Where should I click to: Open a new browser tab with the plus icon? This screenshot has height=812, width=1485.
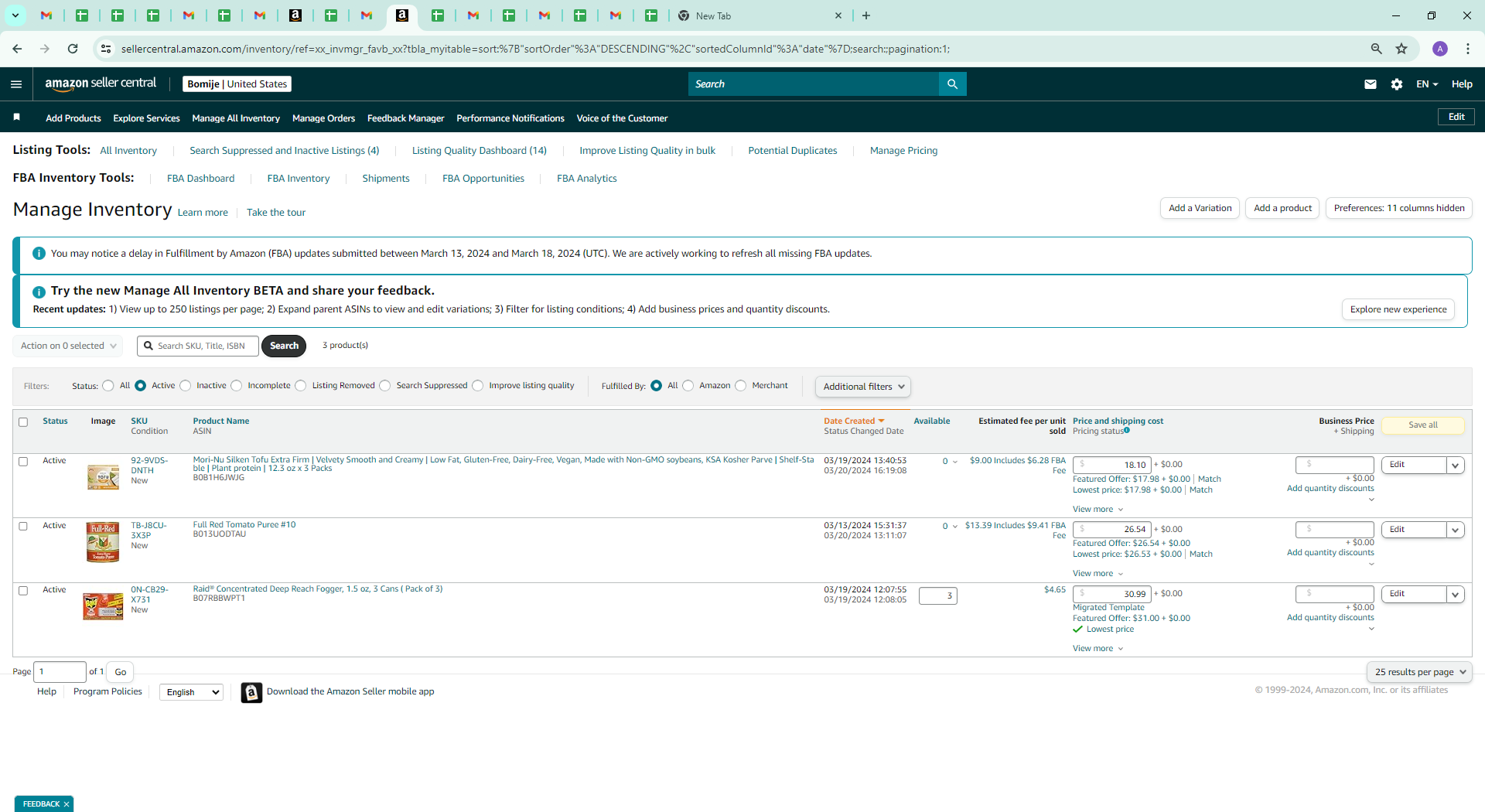(866, 15)
